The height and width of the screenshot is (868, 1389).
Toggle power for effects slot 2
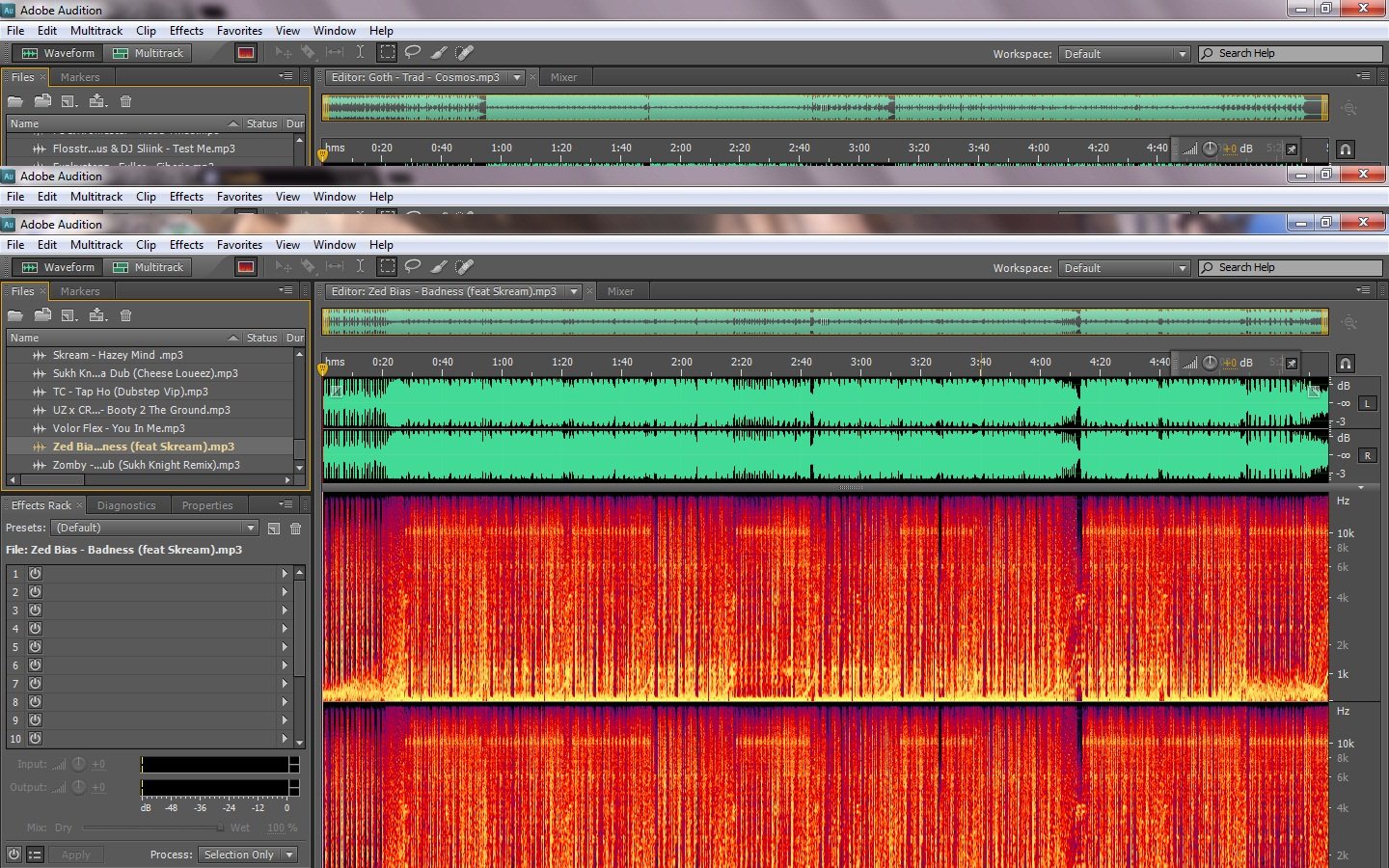[x=36, y=592]
